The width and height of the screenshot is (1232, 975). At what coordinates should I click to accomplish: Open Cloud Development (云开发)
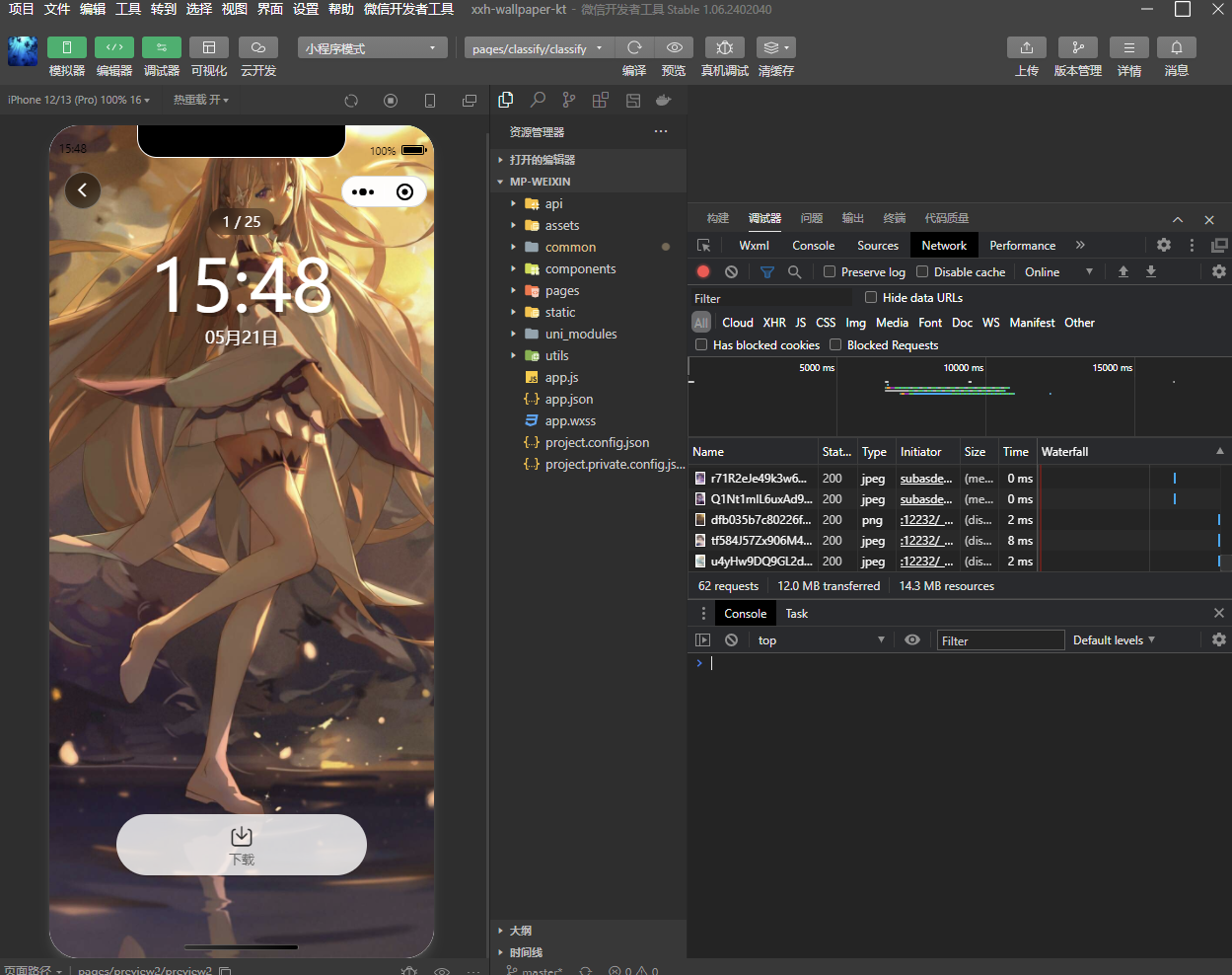click(258, 47)
